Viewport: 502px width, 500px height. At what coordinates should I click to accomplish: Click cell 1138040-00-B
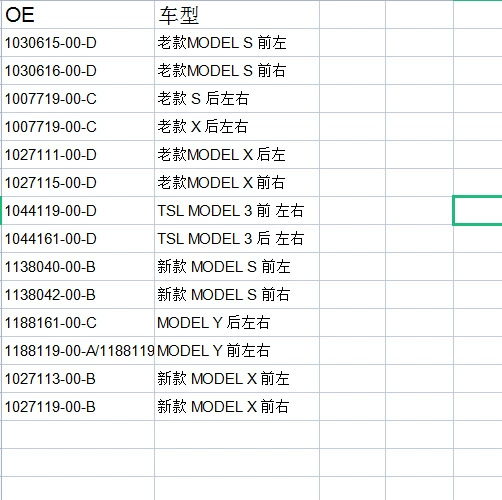[x=78, y=267]
